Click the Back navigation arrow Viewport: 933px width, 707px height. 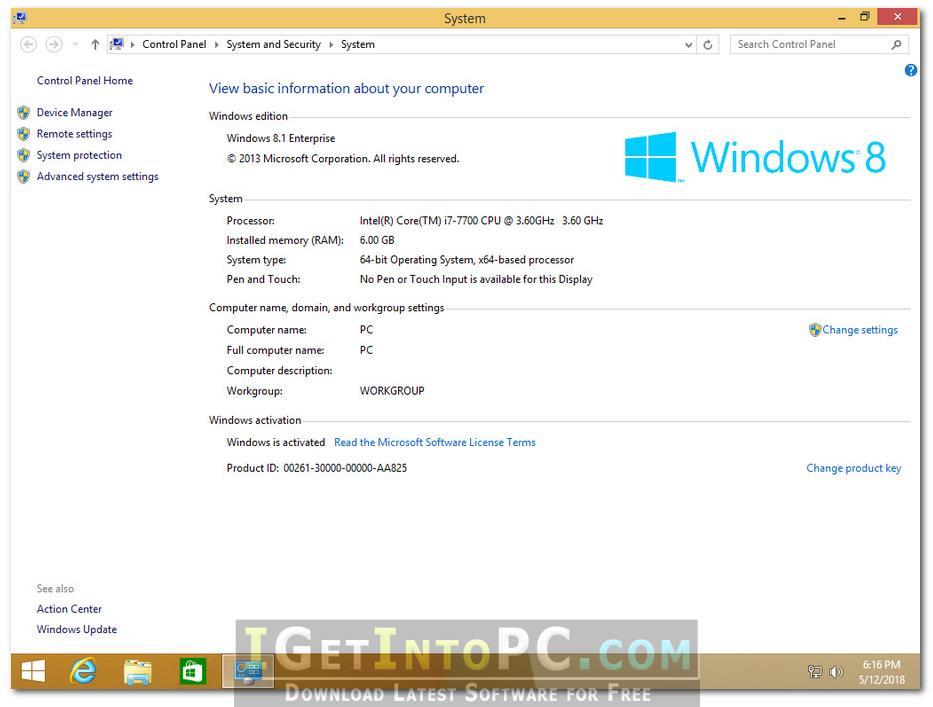pos(28,45)
